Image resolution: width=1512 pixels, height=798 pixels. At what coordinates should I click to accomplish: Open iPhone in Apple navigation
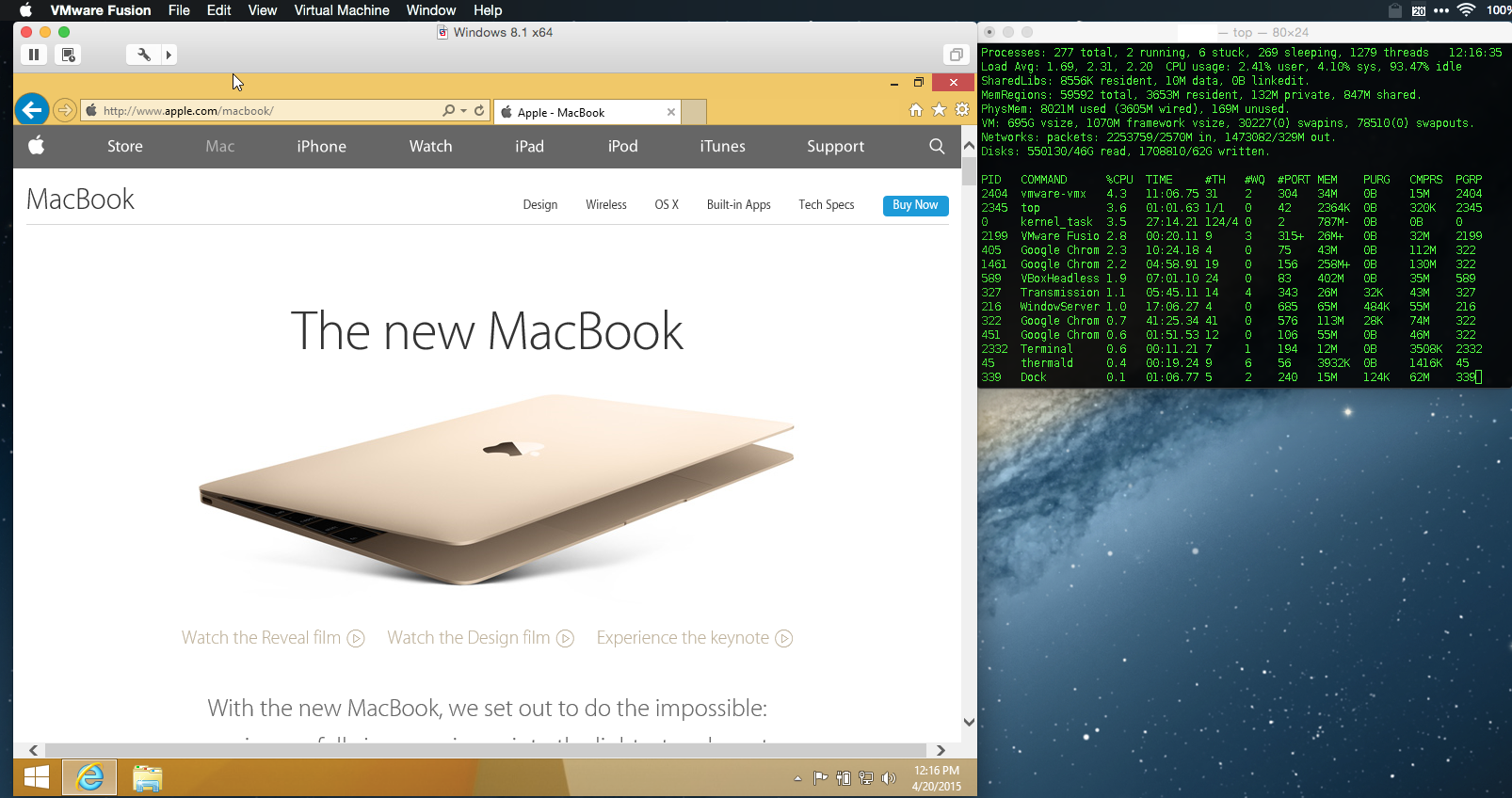(322, 146)
